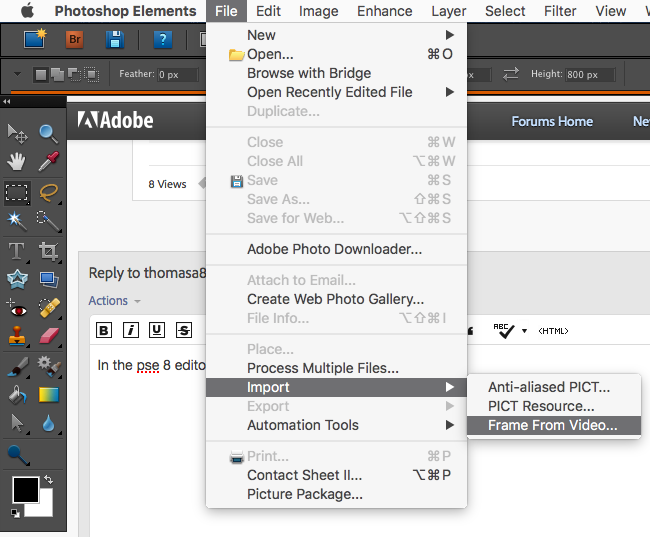Viewport: 650px width, 537px height.
Task: Open the Actions dropdown in reply
Action: 114,301
